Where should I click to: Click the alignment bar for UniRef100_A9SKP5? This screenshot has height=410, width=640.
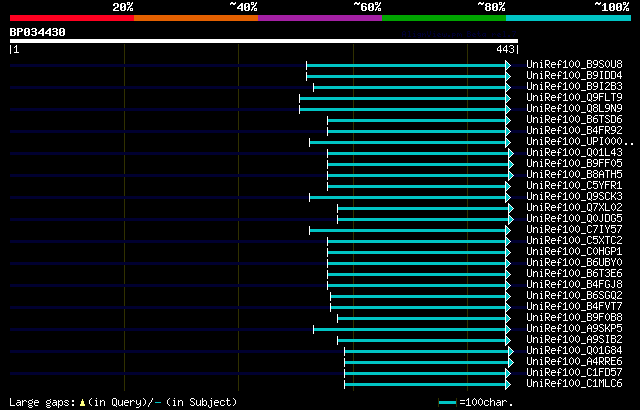pyautogui.click(x=412, y=330)
